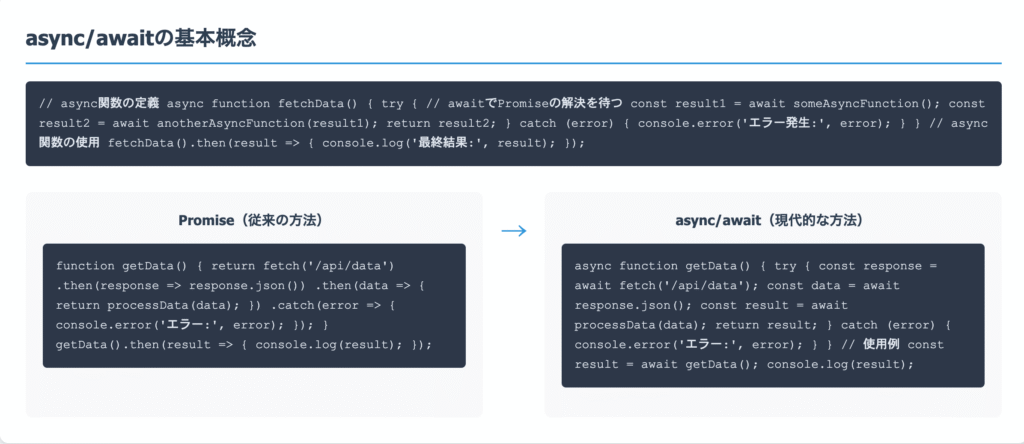Click the // async関数の定義 comment in top code

coord(98,103)
